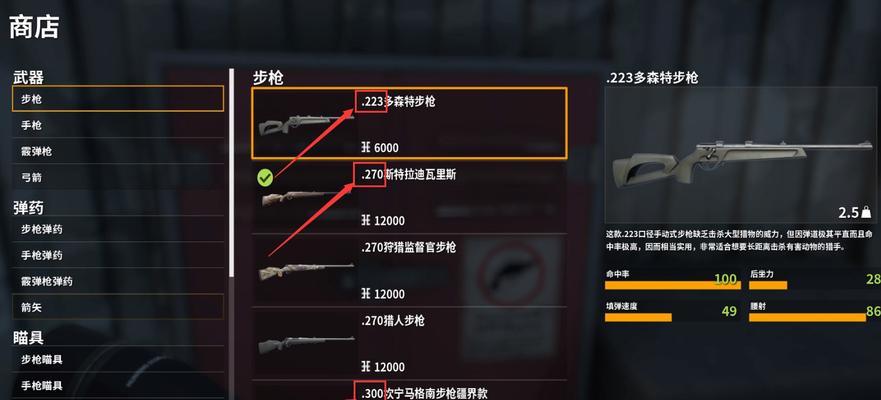The height and width of the screenshot is (400, 881).
Task: Open 步枪瞄具 scopes category
Action: pos(118,359)
